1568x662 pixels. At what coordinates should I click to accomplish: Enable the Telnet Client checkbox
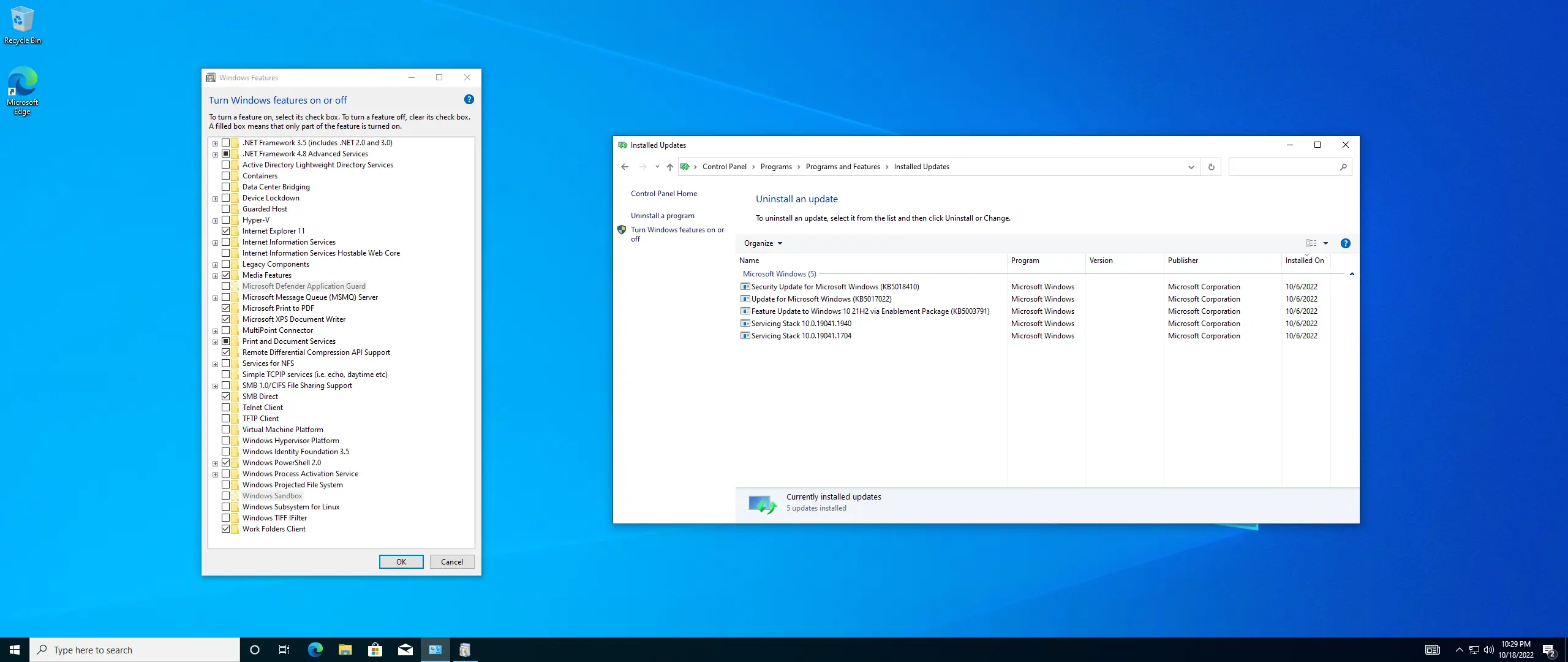point(226,408)
